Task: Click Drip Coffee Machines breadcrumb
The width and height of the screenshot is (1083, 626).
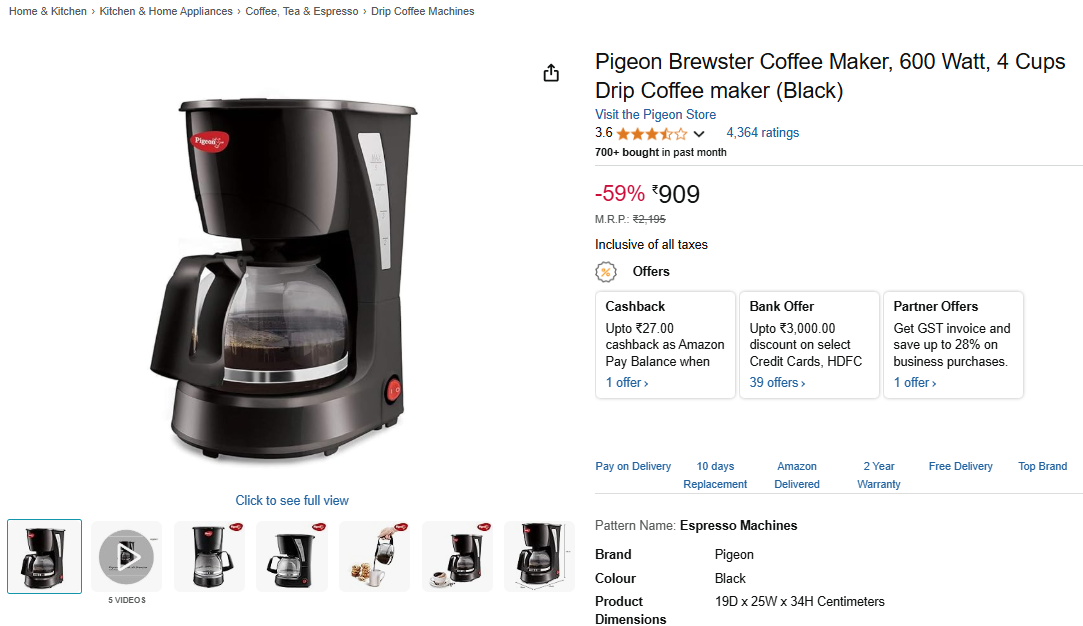Action: point(423,11)
